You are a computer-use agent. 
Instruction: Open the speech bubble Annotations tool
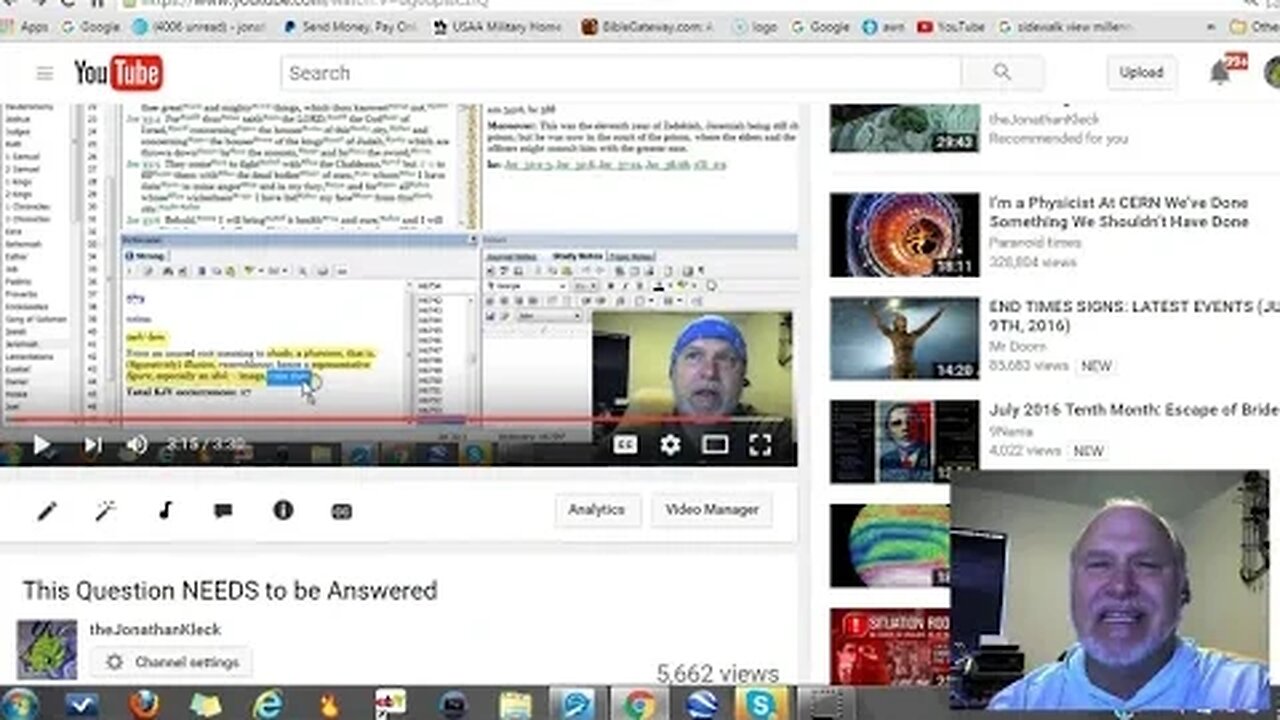[223, 511]
